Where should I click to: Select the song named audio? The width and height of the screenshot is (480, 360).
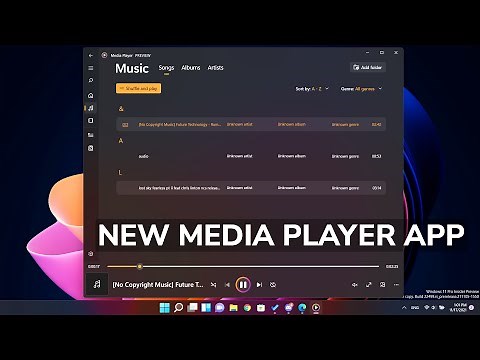tap(251, 156)
